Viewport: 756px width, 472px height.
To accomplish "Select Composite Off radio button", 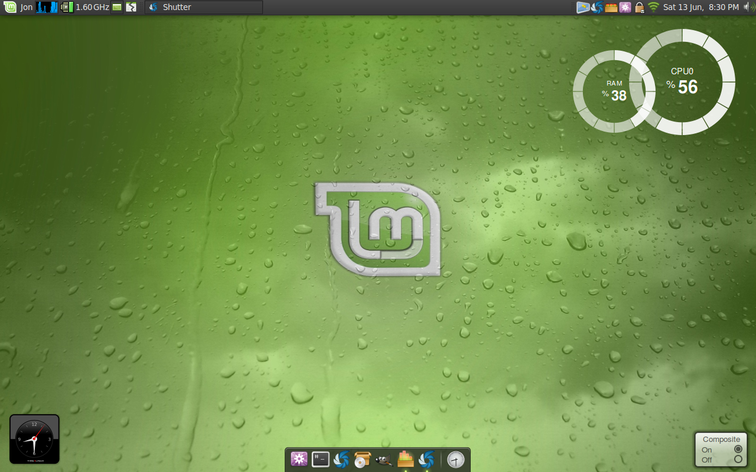I will 738,459.
